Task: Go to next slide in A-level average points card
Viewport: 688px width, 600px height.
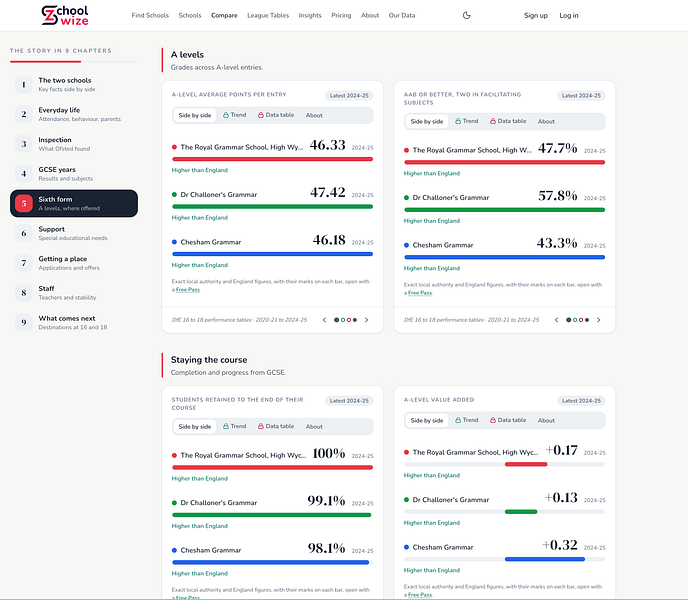Action: tap(367, 320)
